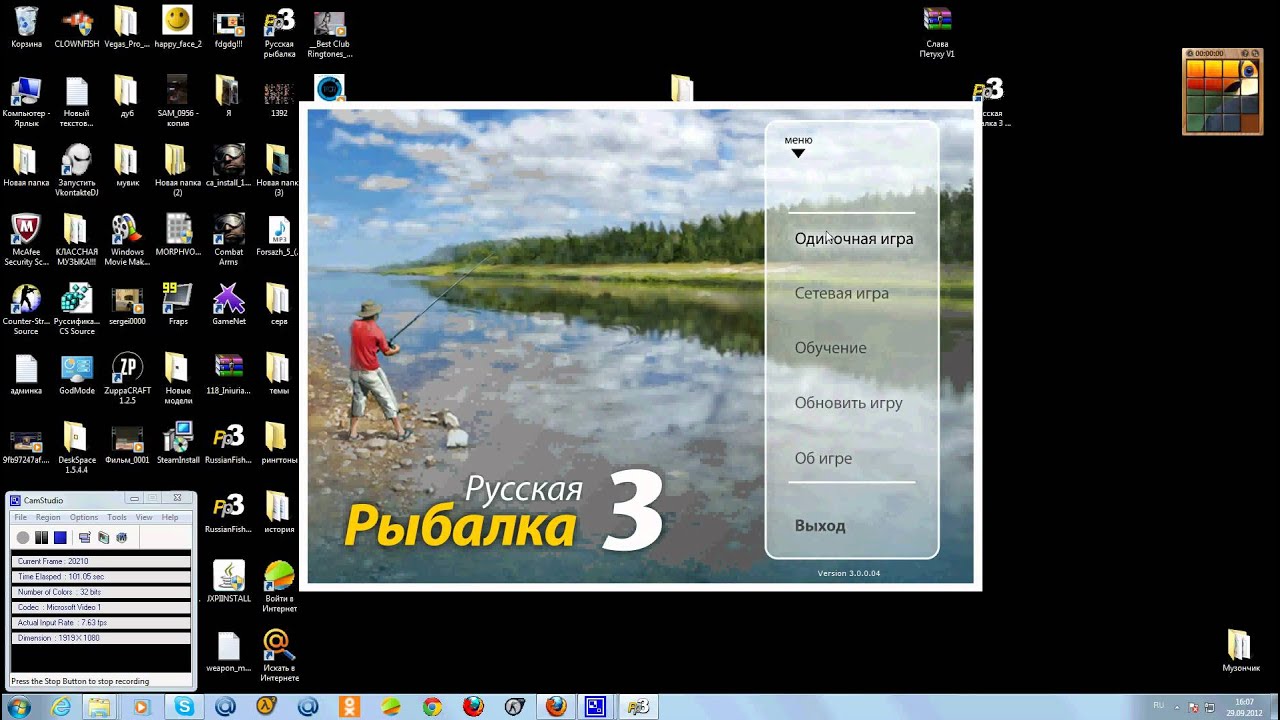Open the Windows Start menu
This screenshot has height=720, width=1280.
pyautogui.click(x=18, y=707)
